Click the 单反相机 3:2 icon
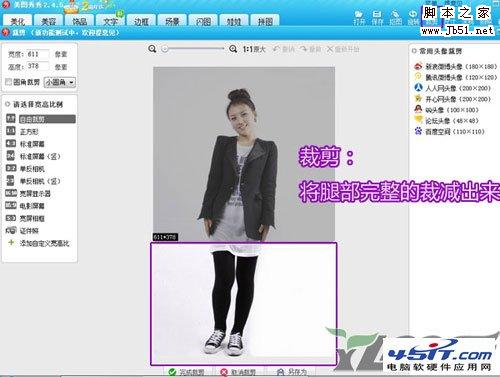 pos(11,168)
